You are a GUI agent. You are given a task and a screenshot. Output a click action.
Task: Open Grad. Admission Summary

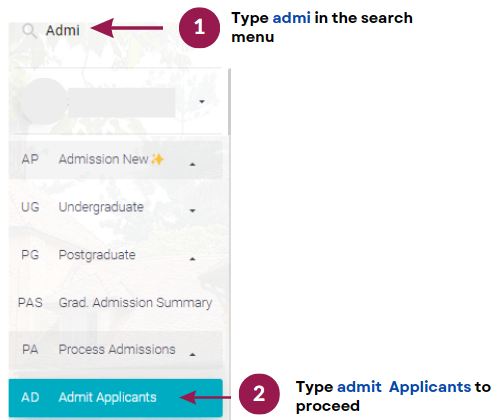pyautogui.click(x=116, y=303)
